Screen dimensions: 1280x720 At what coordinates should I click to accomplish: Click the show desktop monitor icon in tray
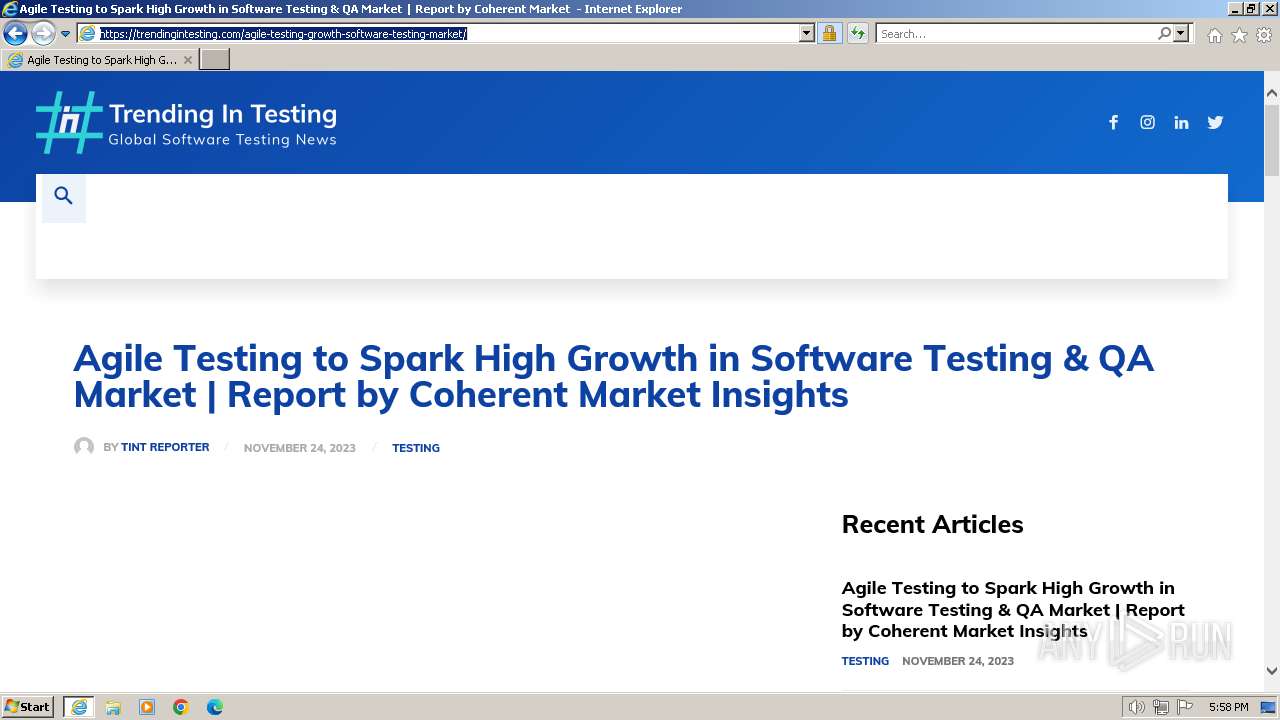(x=1268, y=707)
